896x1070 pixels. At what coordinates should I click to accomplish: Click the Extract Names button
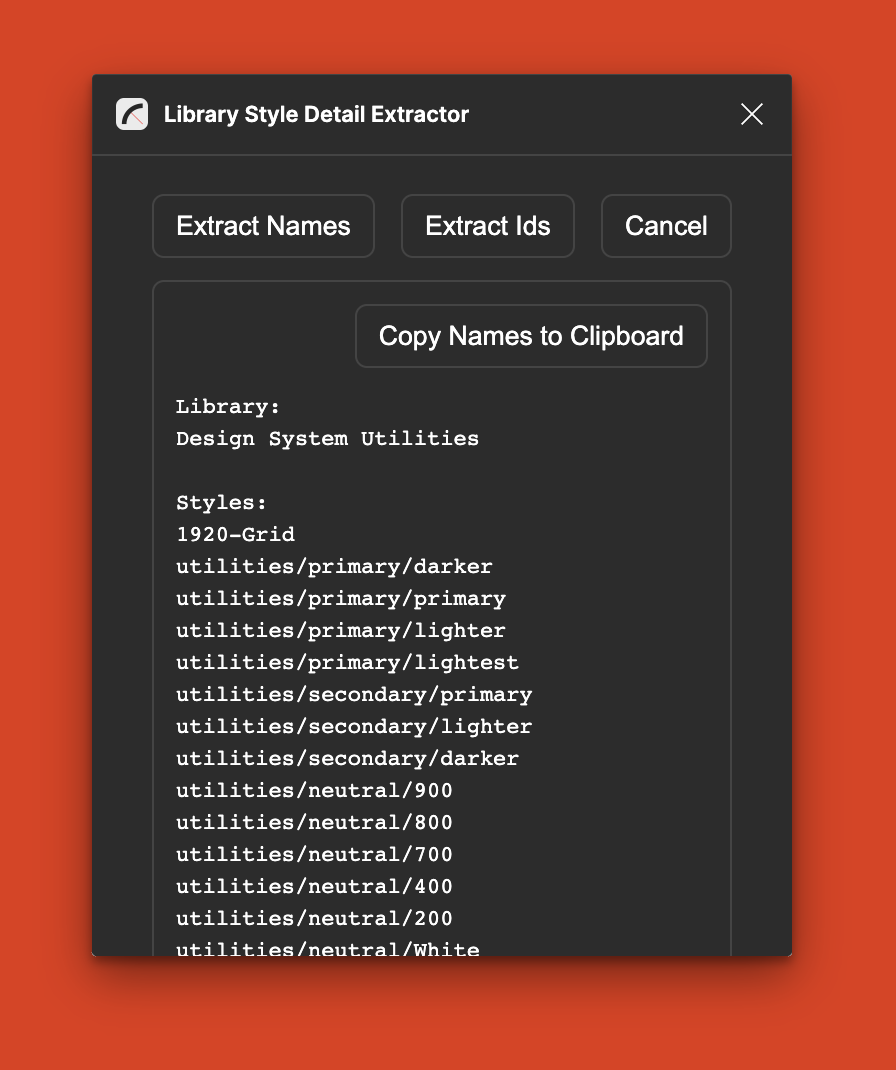coord(263,226)
